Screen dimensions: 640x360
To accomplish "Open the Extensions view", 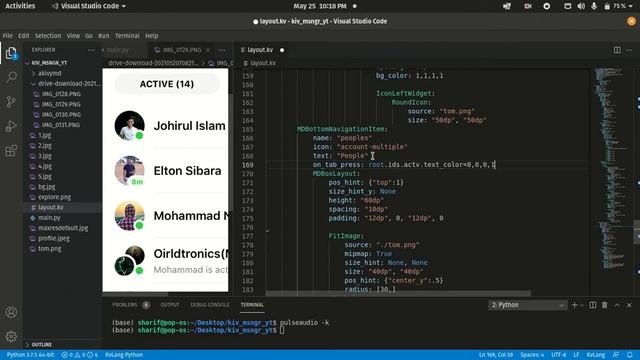I will [x=11, y=151].
